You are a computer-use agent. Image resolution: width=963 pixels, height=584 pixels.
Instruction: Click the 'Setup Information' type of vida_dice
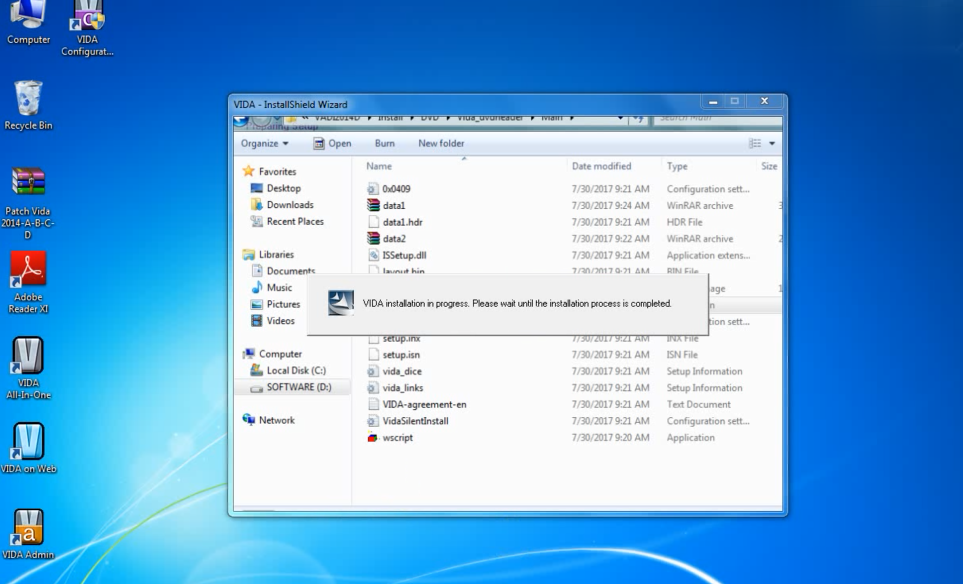pos(704,371)
